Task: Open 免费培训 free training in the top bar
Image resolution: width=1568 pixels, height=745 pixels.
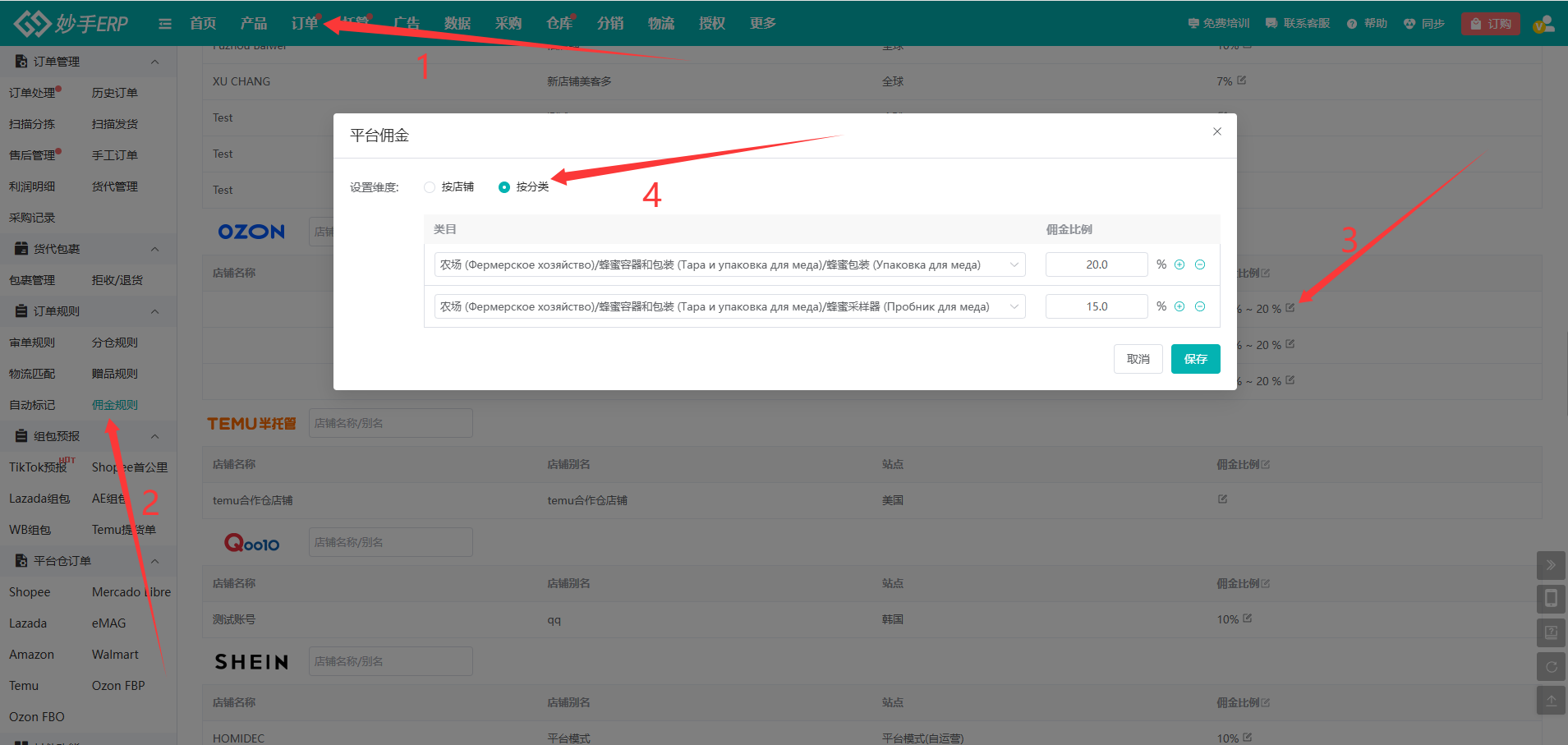Action: (x=1219, y=24)
